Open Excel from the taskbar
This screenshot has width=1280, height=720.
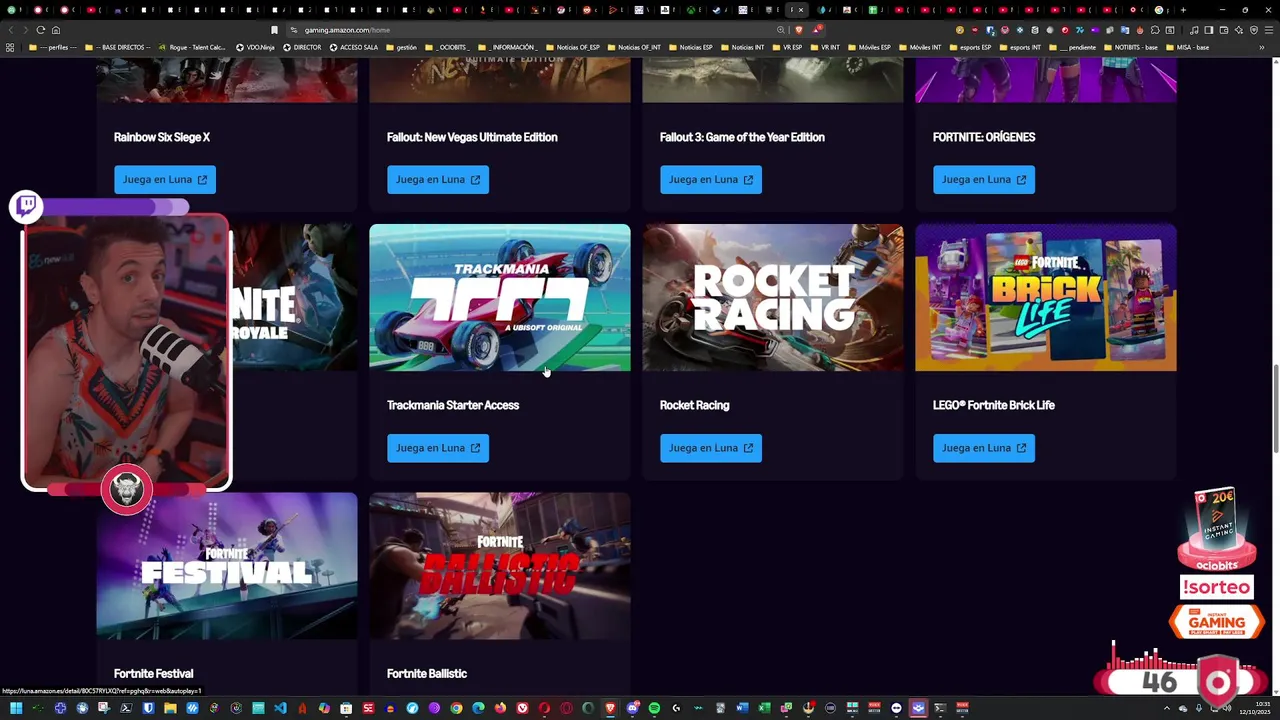pyautogui.click(x=764, y=708)
